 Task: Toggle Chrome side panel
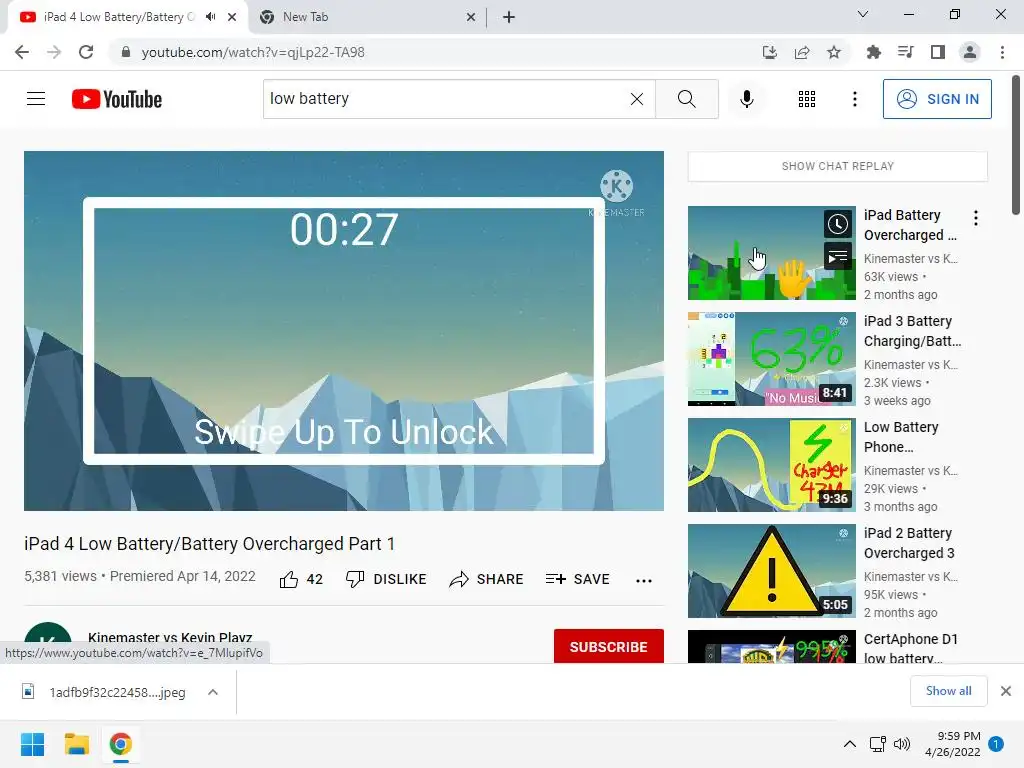pyautogui.click(x=937, y=52)
